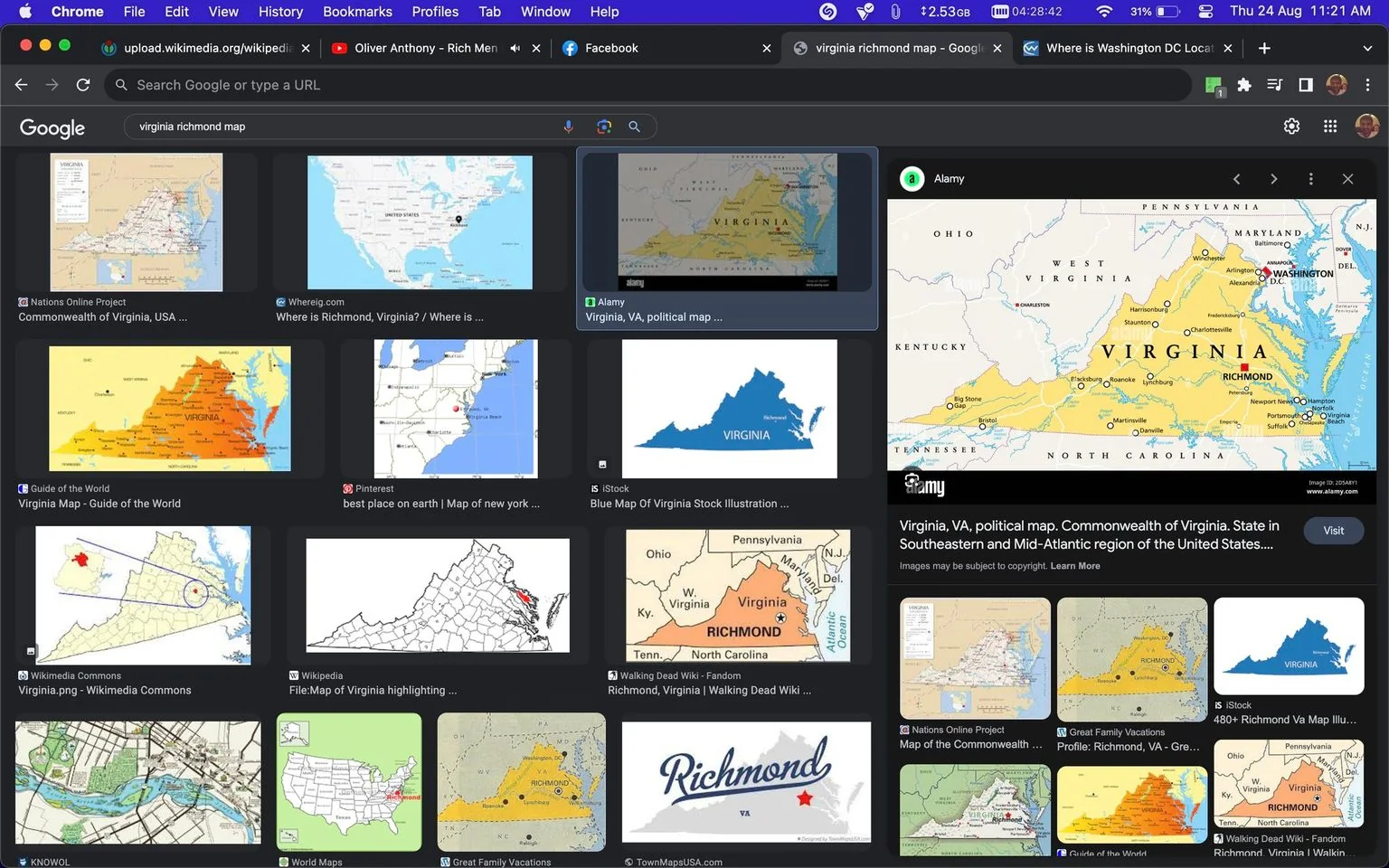Click the Wi-Fi status icon

pyautogui.click(x=1103, y=12)
